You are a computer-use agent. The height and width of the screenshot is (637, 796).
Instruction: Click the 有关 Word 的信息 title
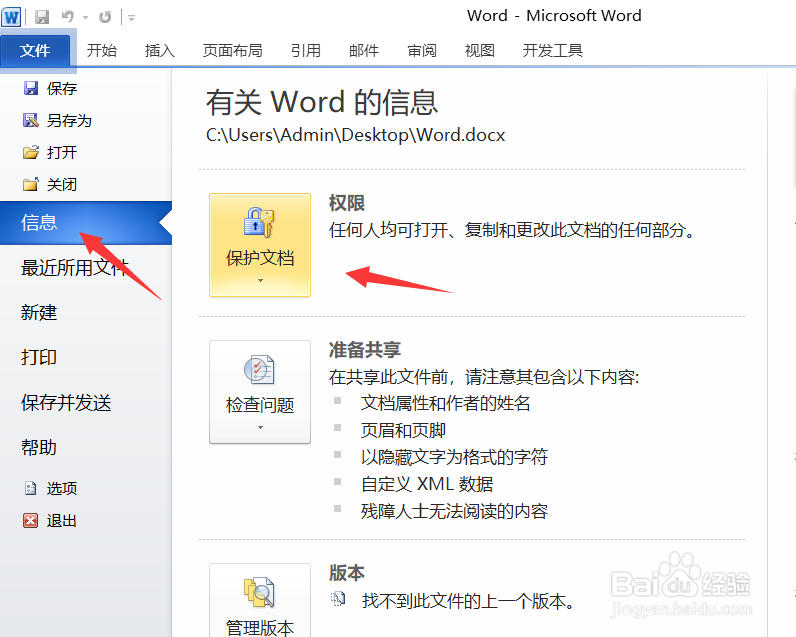(x=321, y=102)
